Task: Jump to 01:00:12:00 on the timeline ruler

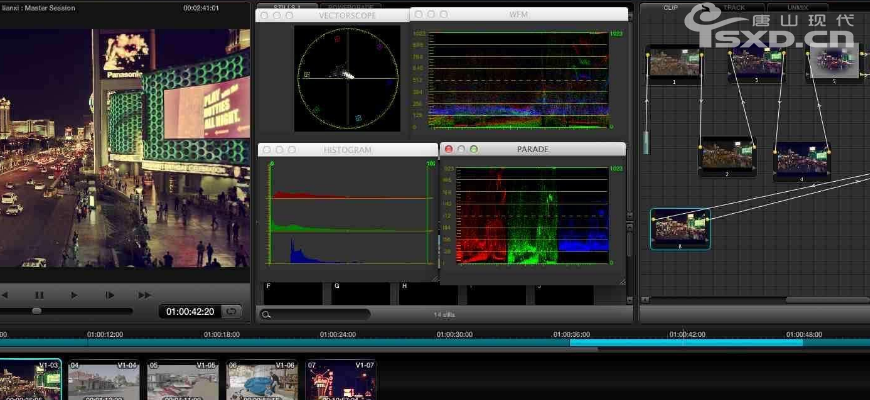Action: [x=105, y=335]
